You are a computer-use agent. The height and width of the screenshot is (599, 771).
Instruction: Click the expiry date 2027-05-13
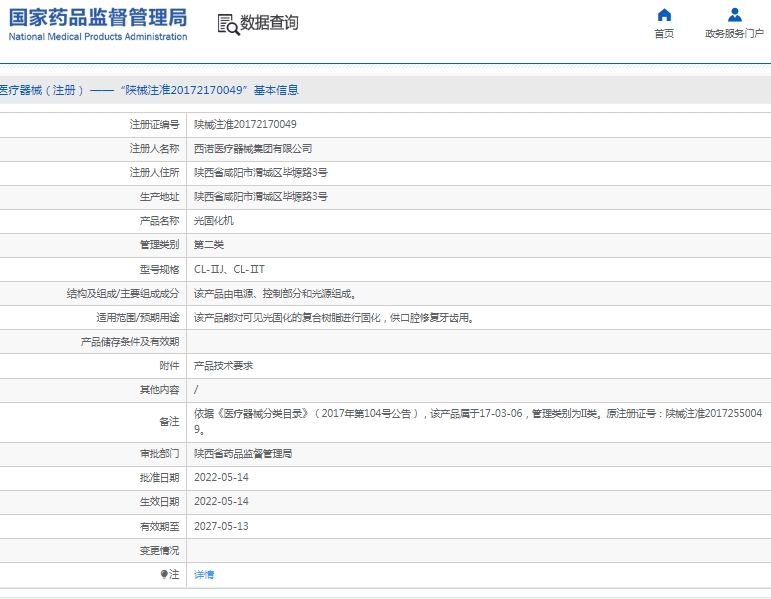pyautogui.click(x=221, y=526)
